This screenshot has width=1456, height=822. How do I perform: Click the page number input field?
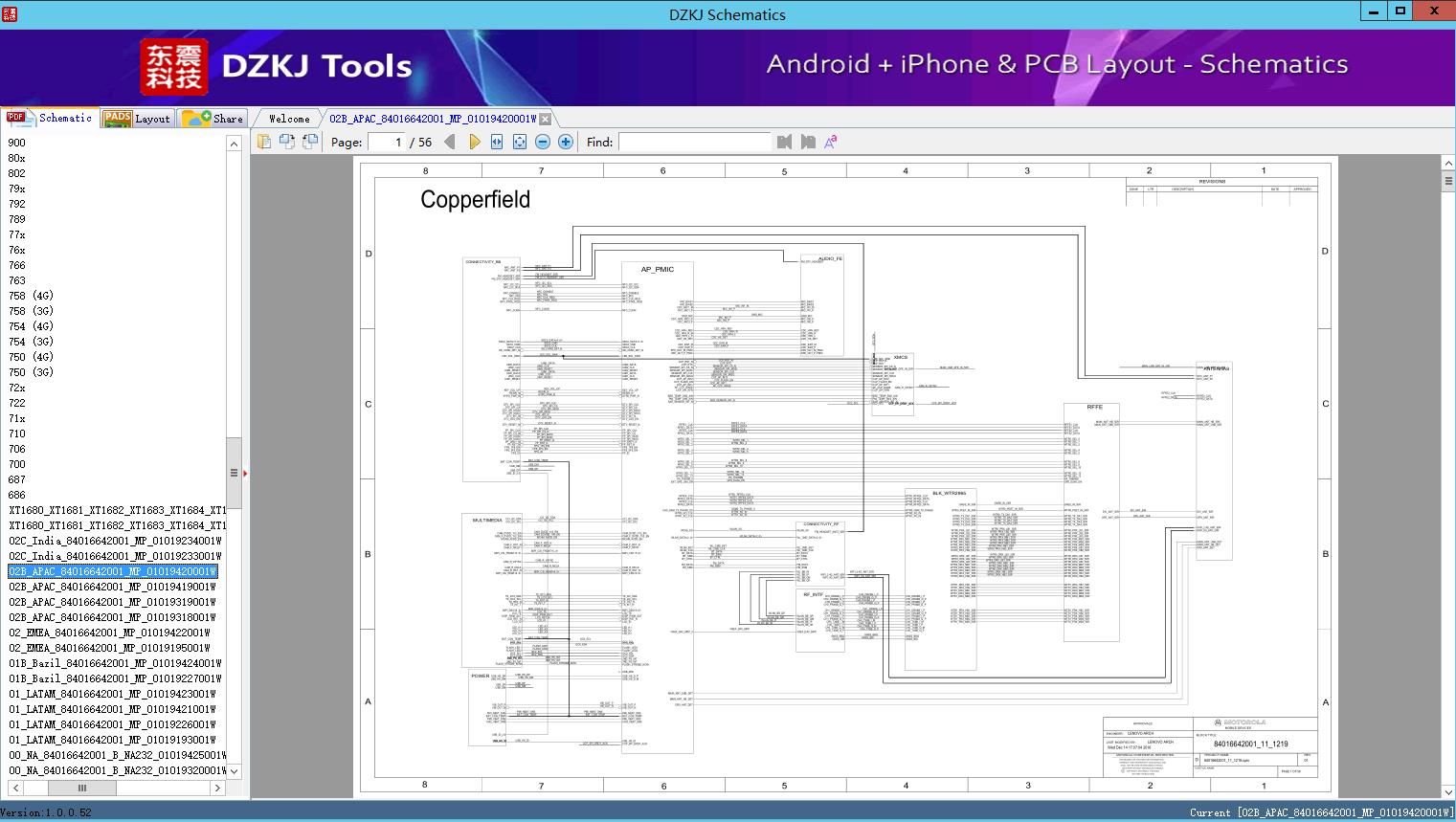tap(385, 142)
